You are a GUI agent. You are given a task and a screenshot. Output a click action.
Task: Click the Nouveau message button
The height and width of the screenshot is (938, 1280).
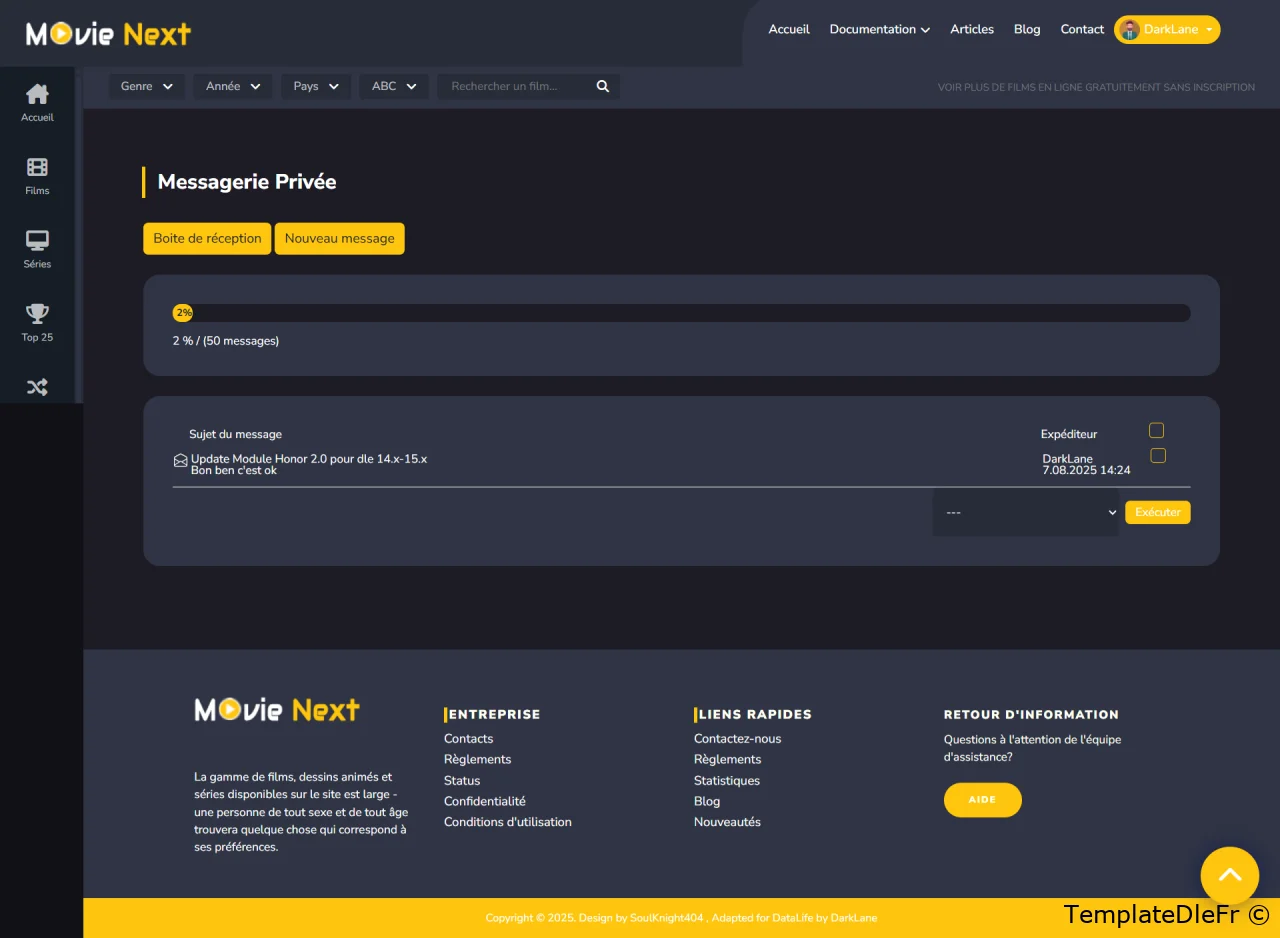click(340, 239)
